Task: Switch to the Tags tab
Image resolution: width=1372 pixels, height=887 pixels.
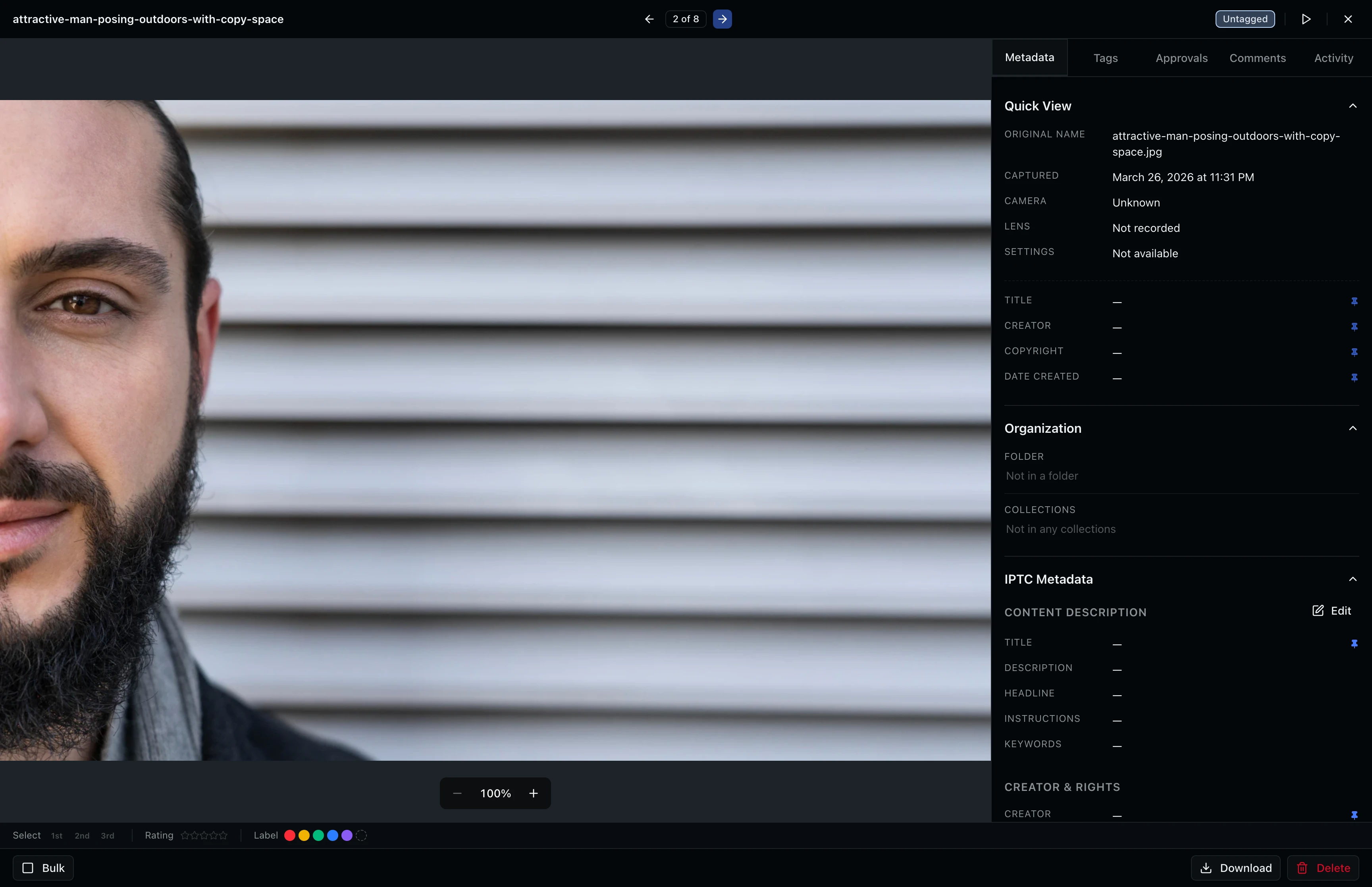Action: tap(1104, 58)
